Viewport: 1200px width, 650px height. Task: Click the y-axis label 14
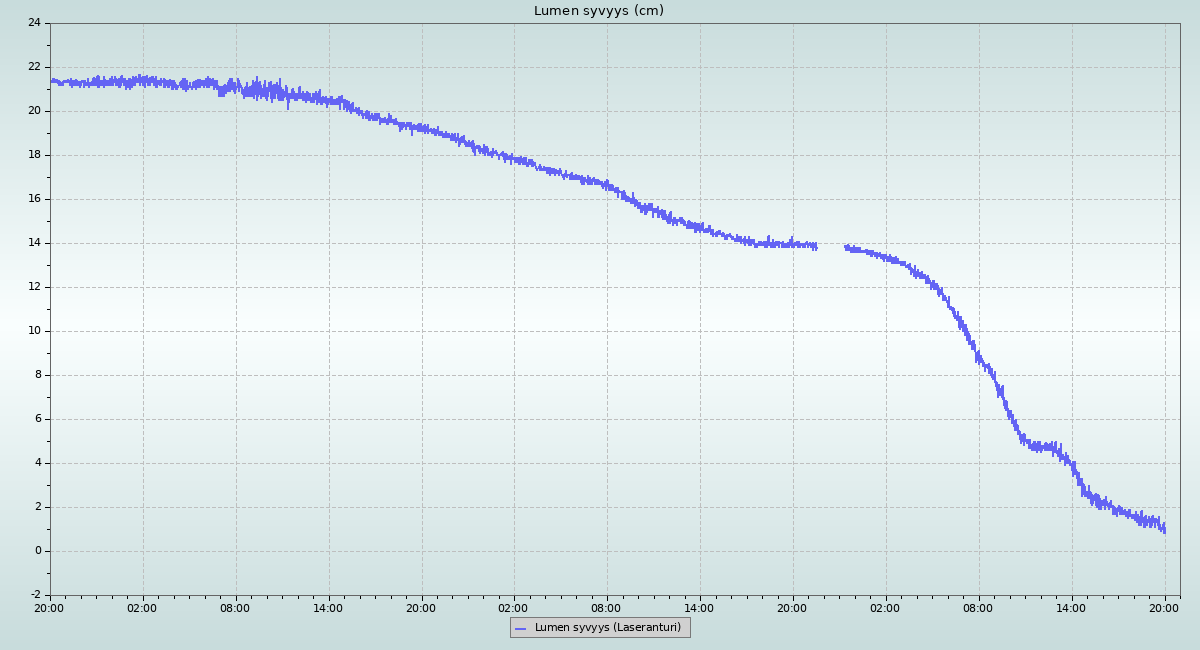[x=34, y=243]
